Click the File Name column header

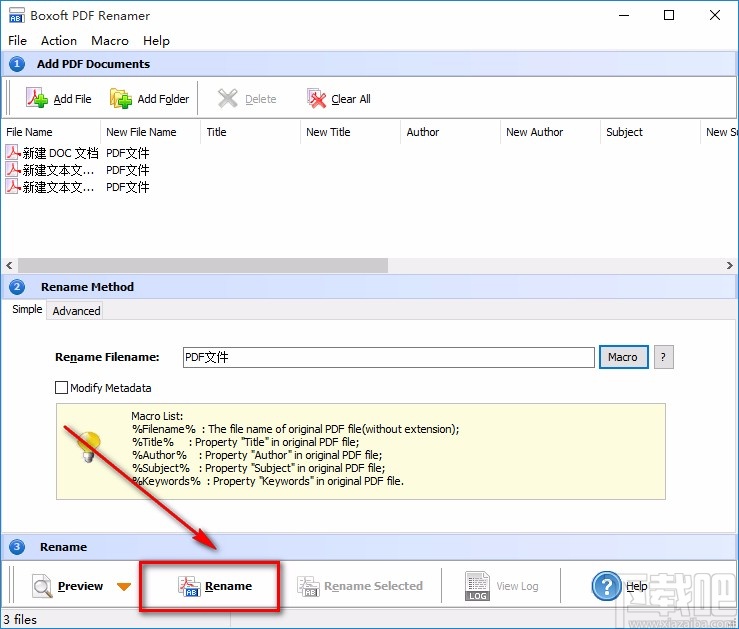point(50,132)
